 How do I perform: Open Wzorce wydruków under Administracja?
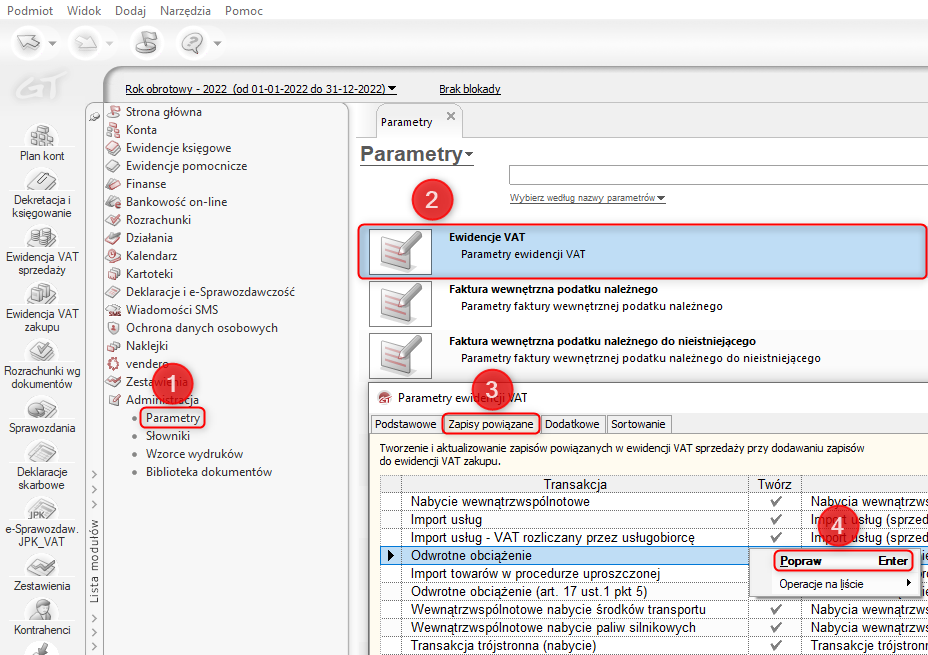point(195,454)
